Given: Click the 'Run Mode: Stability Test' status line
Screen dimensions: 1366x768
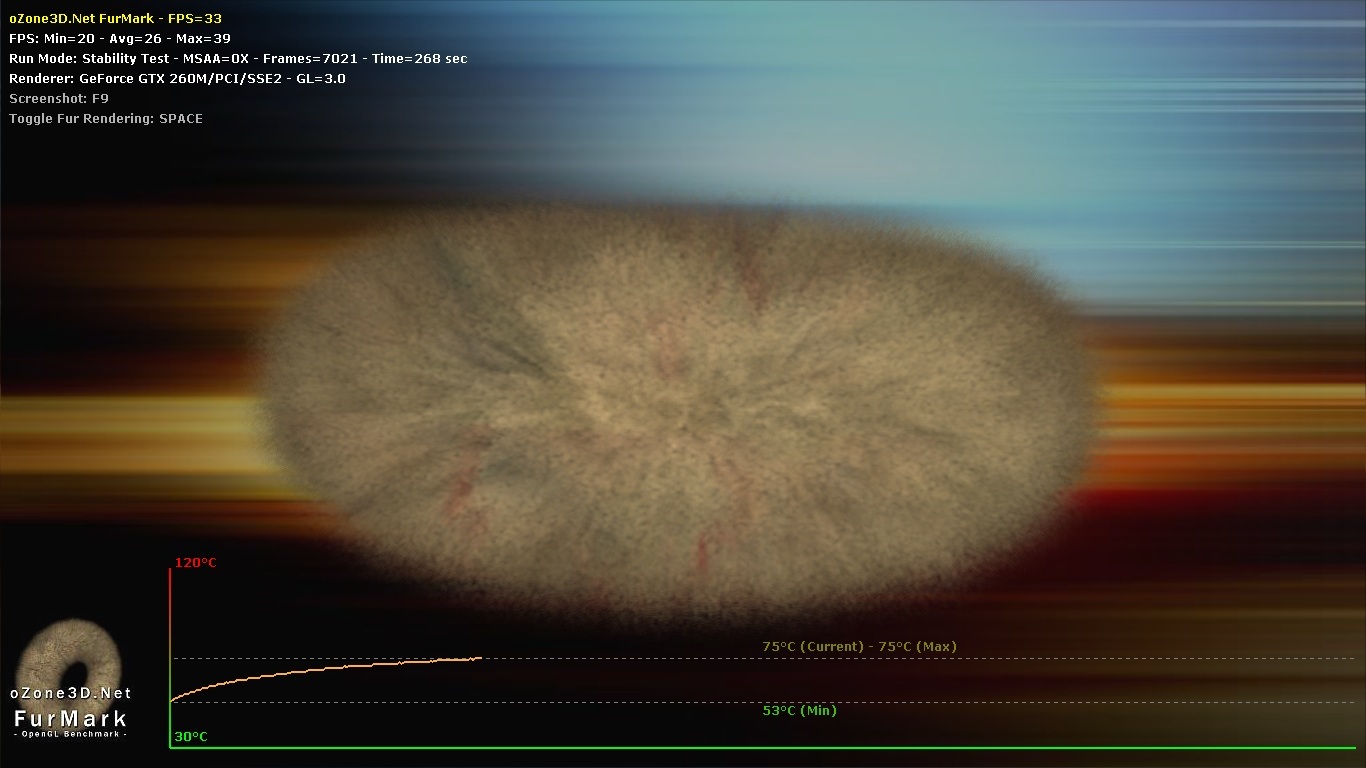Looking at the screenshot, I should pyautogui.click(x=238, y=58).
